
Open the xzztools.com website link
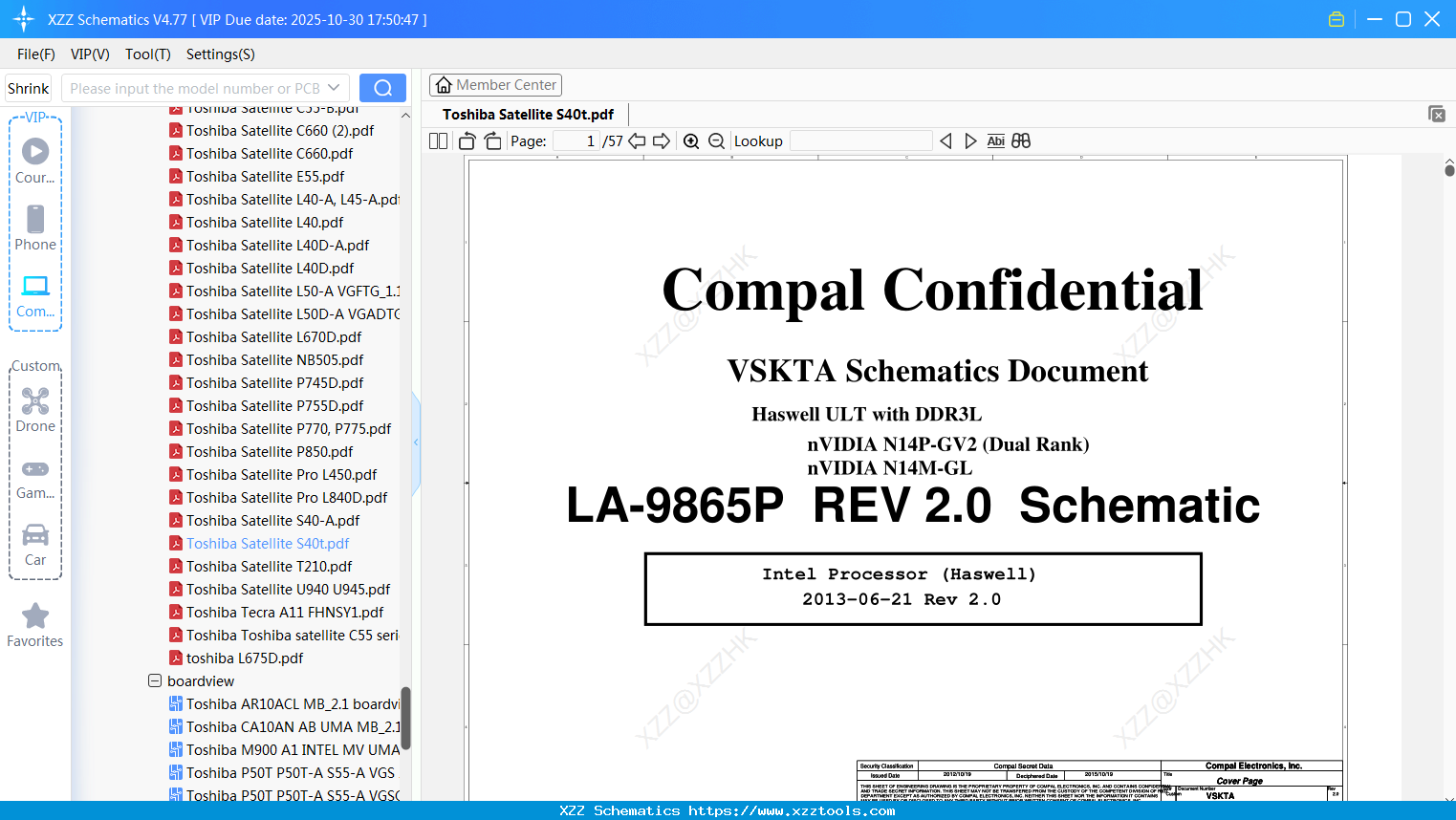pyautogui.click(x=793, y=810)
